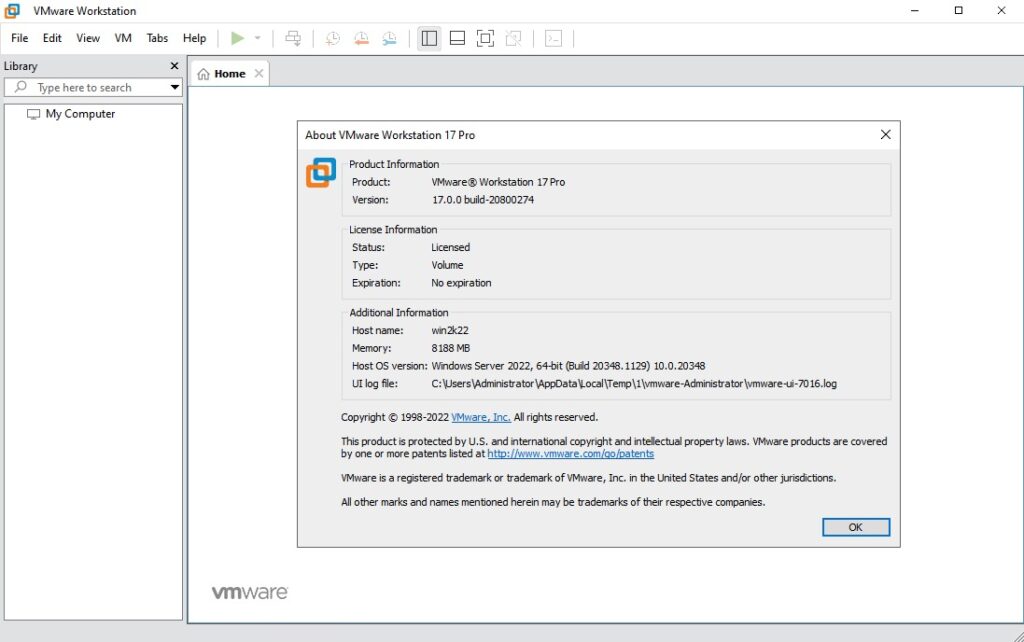1024x642 pixels.
Task: Click the 'Licensed' status value
Action: [451, 248]
